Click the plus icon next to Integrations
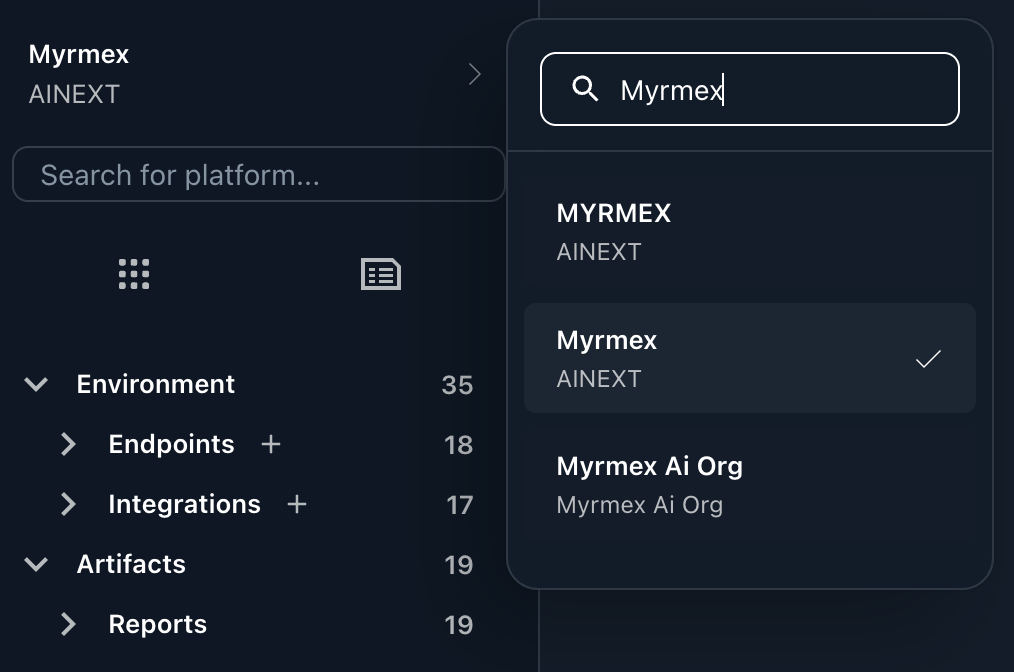1014x672 pixels. (297, 504)
